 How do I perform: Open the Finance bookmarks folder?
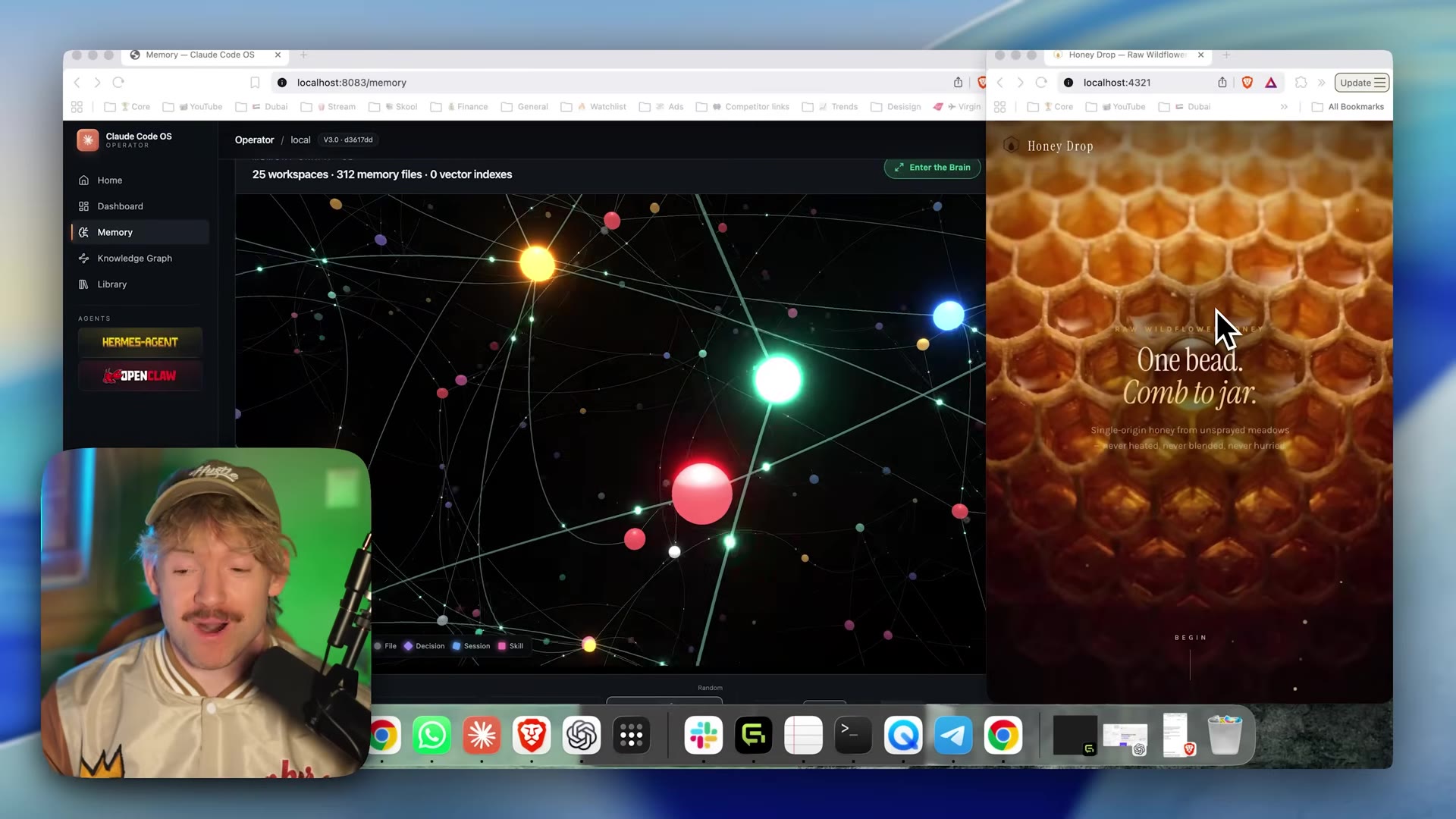tap(460, 107)
